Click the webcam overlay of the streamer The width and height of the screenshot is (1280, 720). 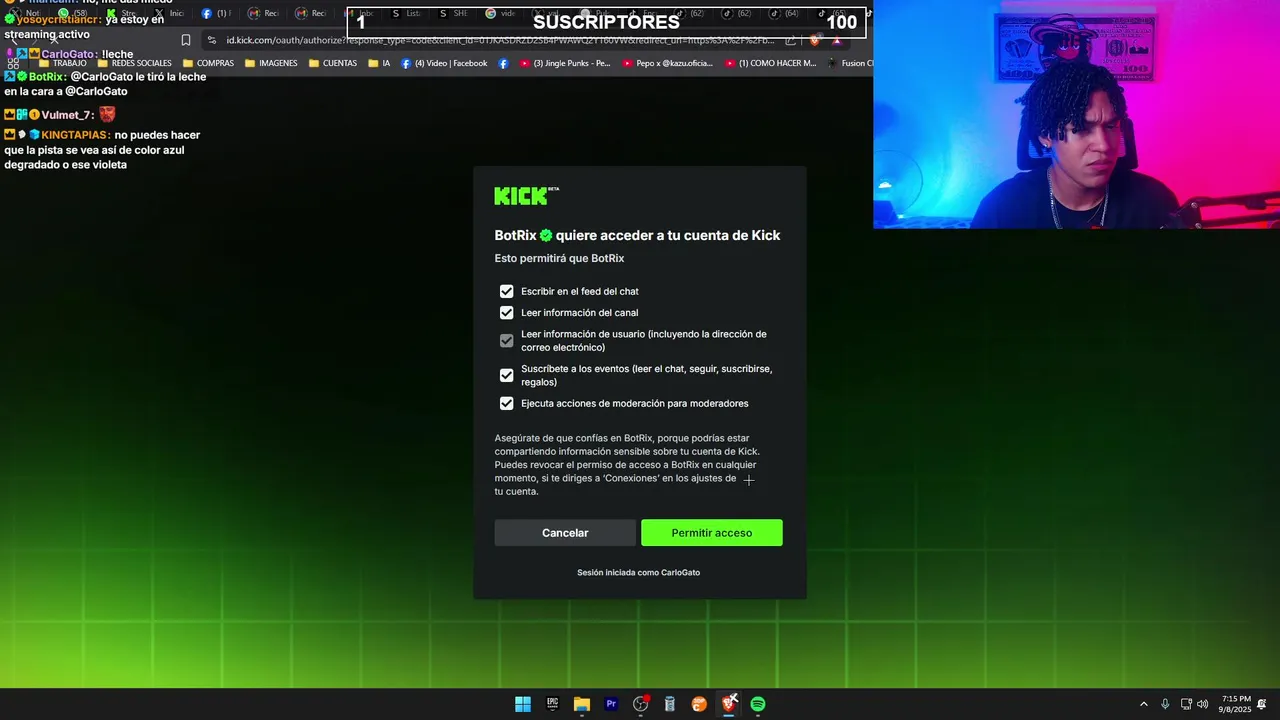pos(1076,114)
